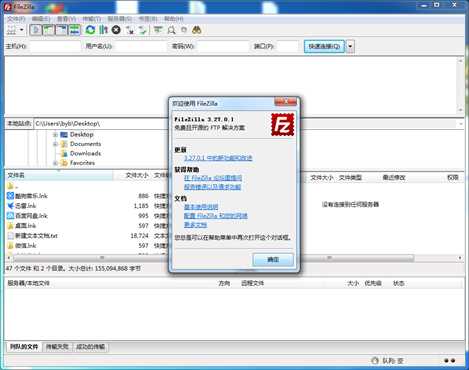Select the 酷狗音乐.lnk file
Viewport: 469px width, 370px height.
coord(31,196)
